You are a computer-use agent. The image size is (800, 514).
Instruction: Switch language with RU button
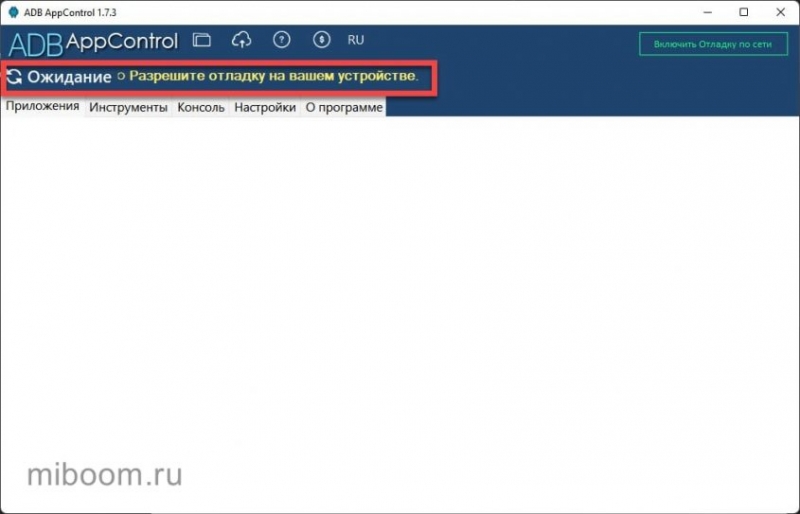[x=356, y=40]
